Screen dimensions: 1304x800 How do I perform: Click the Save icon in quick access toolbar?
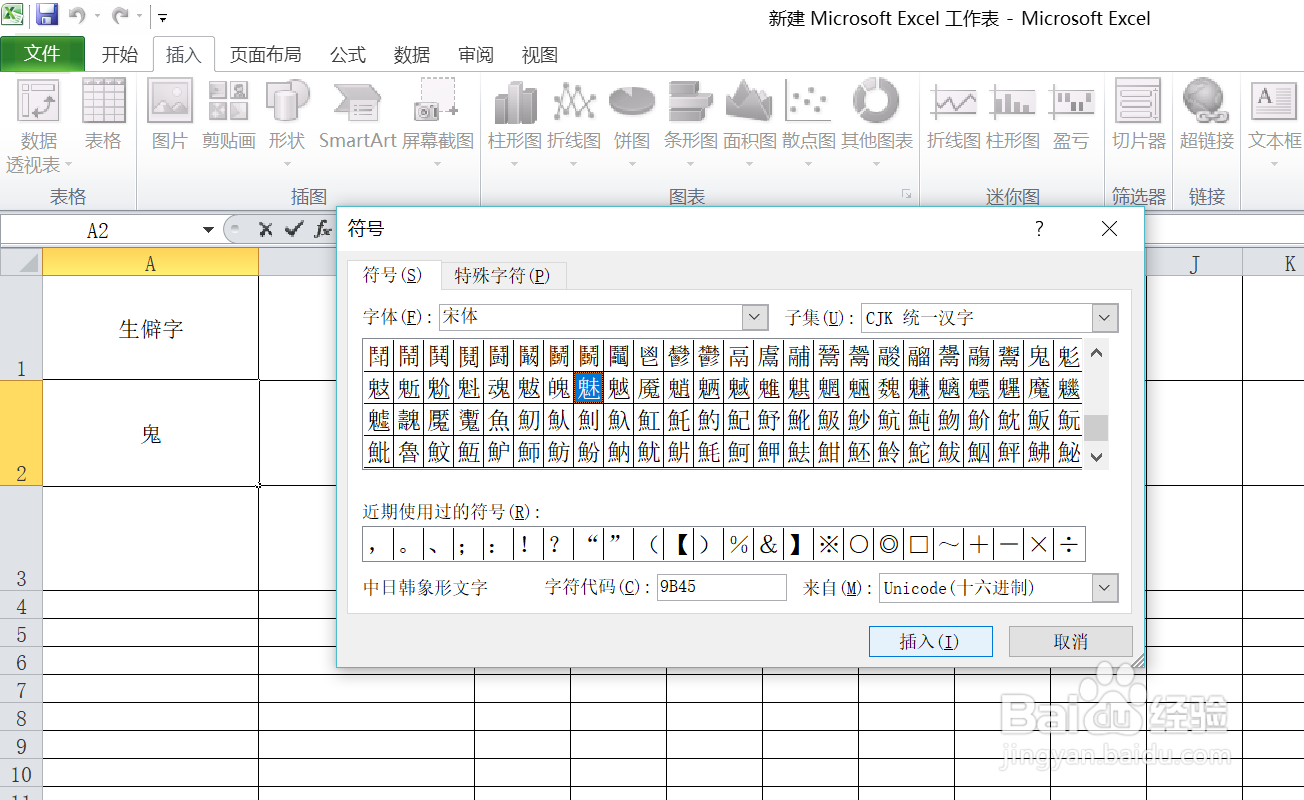46,15
